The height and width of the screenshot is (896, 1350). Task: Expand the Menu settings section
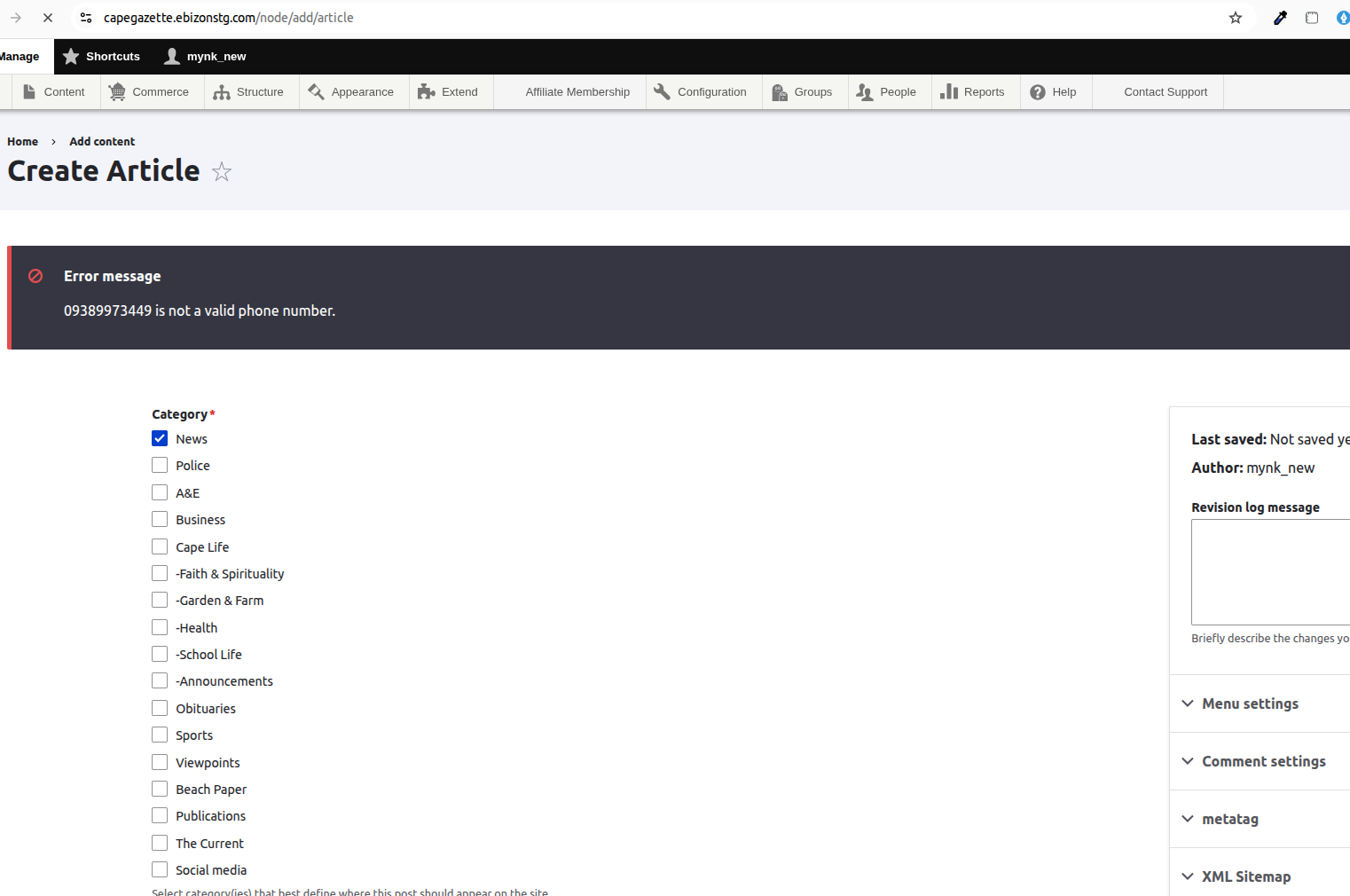1250,703
